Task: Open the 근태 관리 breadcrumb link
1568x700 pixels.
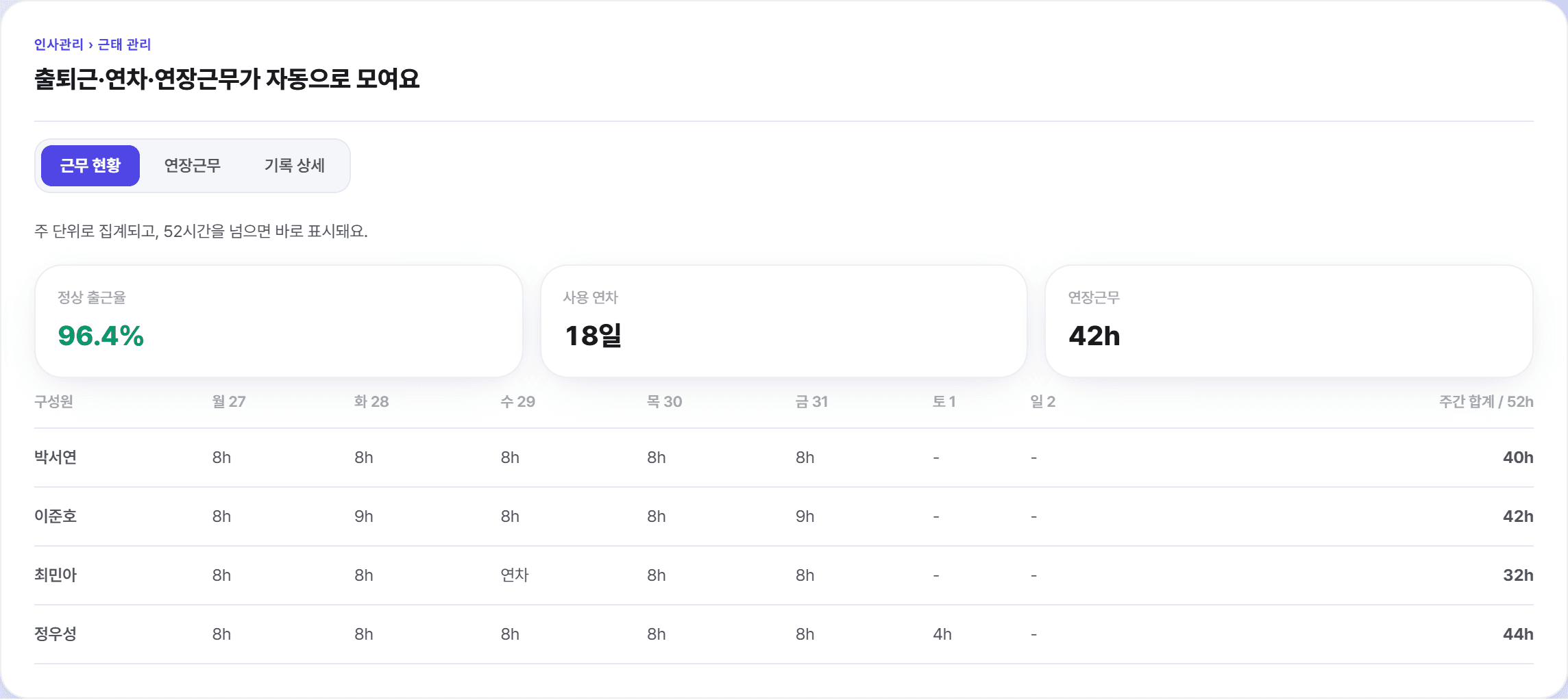Action: click(x=124, y=45)
